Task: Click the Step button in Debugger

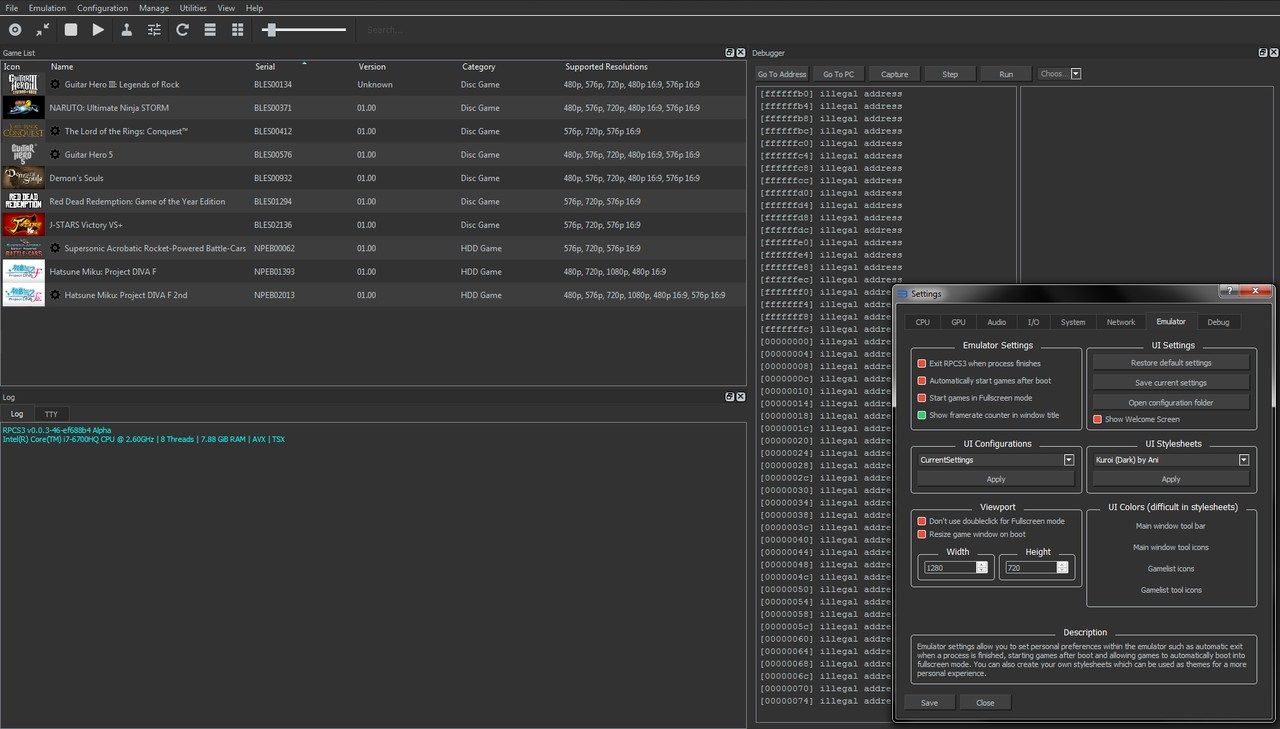Action: point(950,74)
